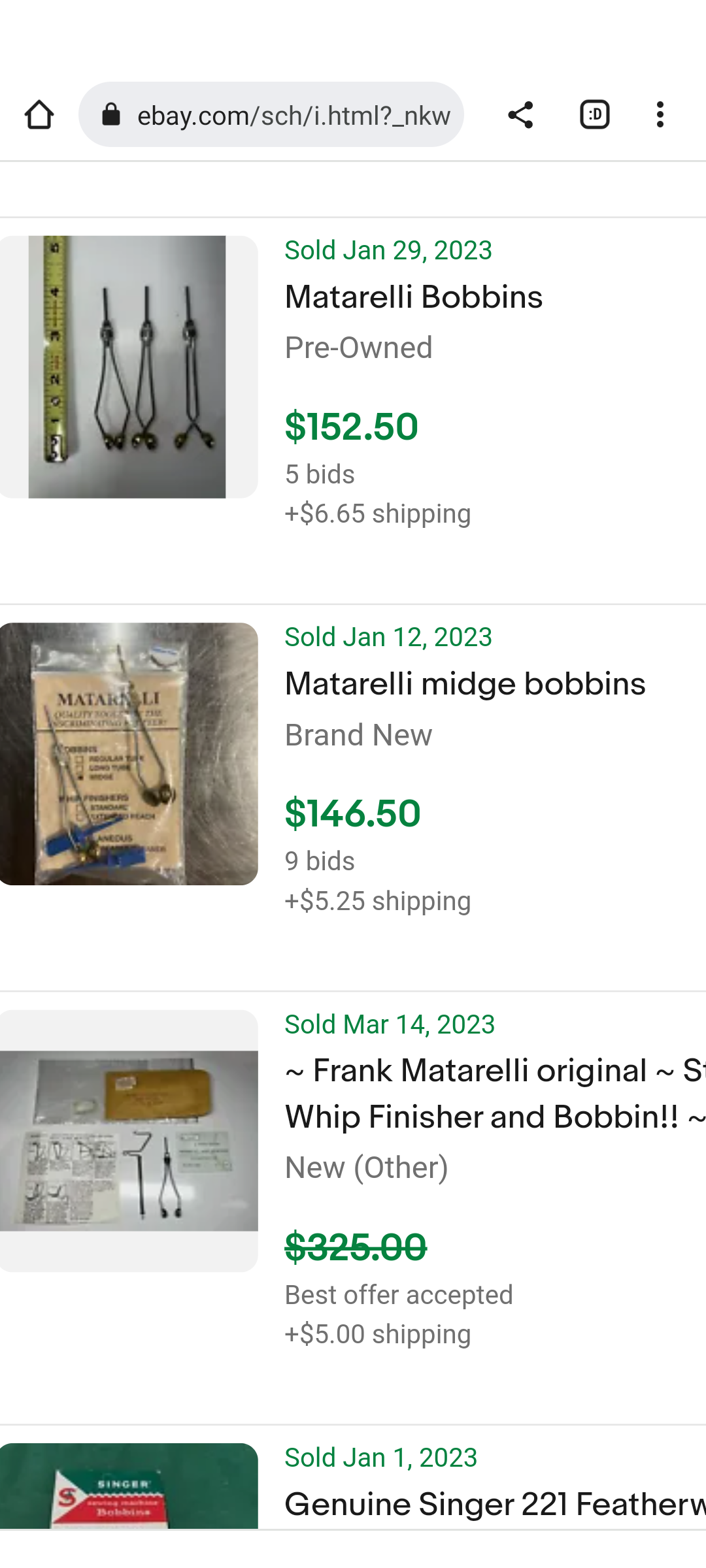Tap the Sold Jan 29, 2023 label
Viewport: 706px width, 1568px height.
[x=388, y=250]
